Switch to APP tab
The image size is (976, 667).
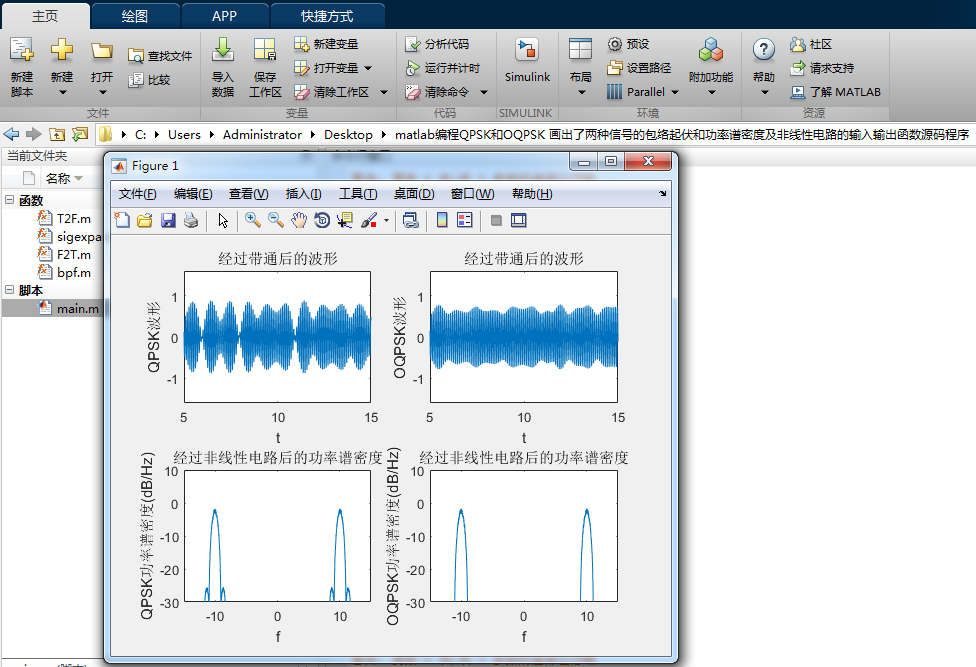coord(224,16)
